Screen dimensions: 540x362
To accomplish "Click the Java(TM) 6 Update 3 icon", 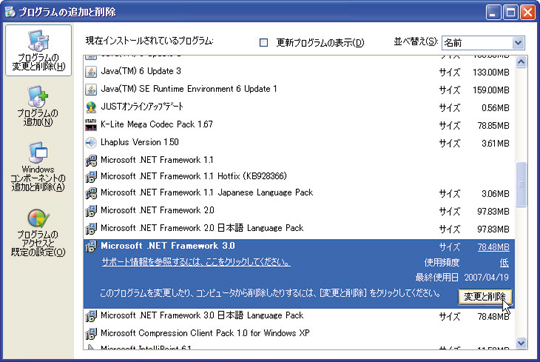I will pos(91,72).
